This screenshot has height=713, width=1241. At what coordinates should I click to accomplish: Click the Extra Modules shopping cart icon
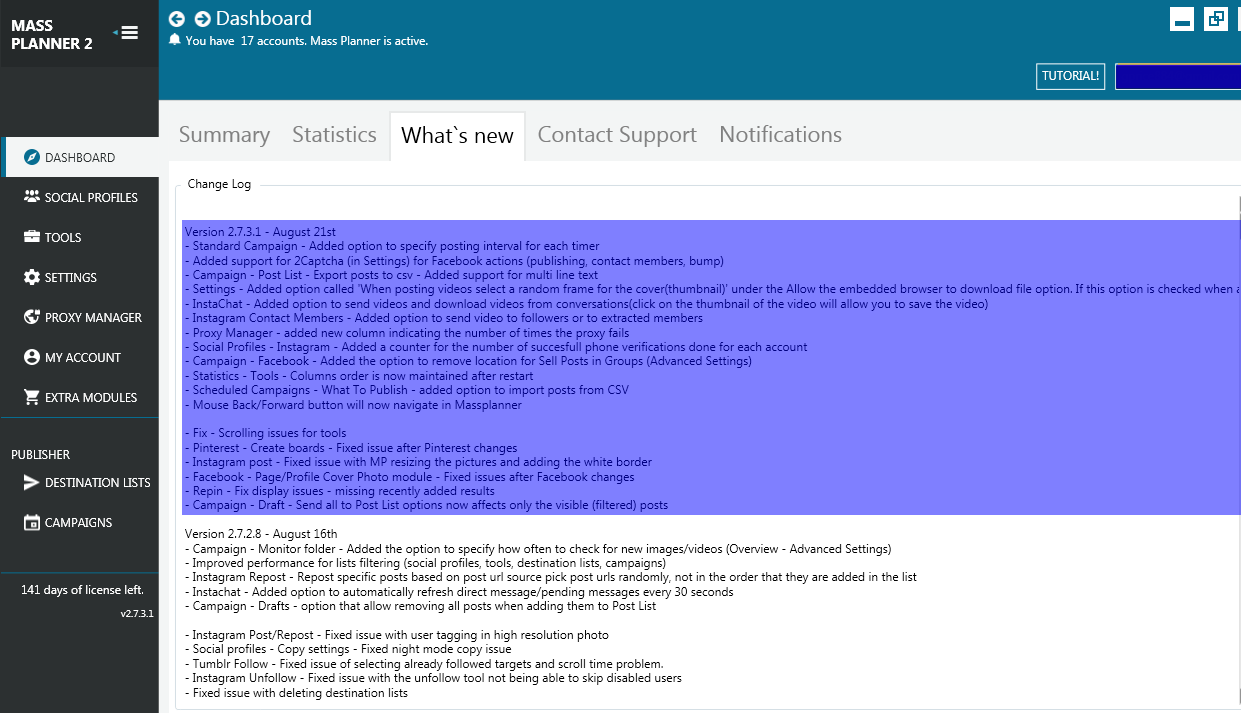(31, 397)
